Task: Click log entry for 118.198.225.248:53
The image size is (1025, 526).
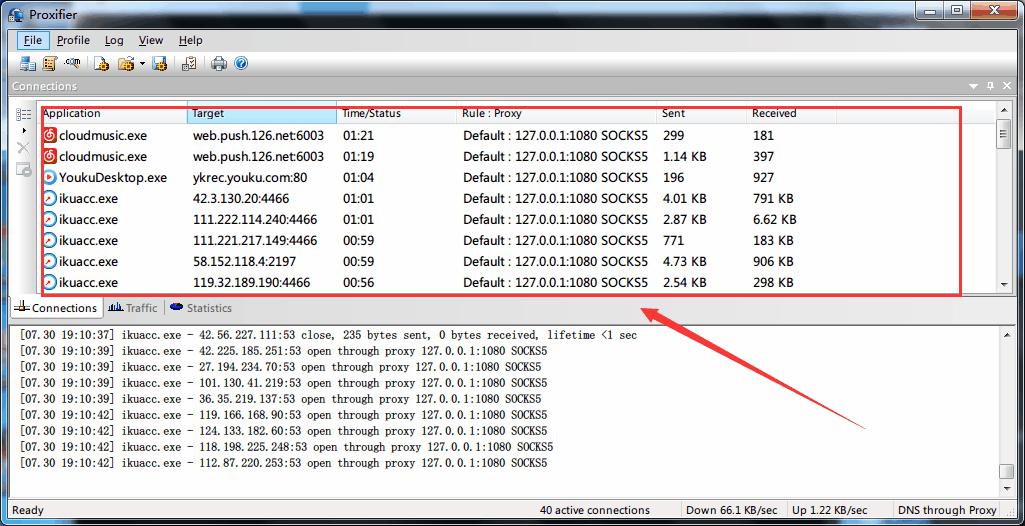Action: 286,447
